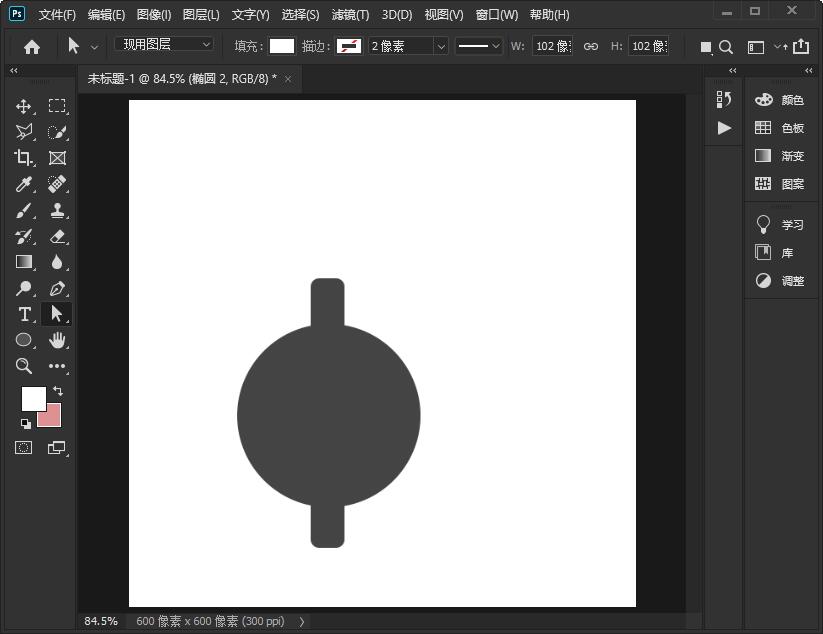Open the 调整 adjustments panel

click(x=780, y=281)
